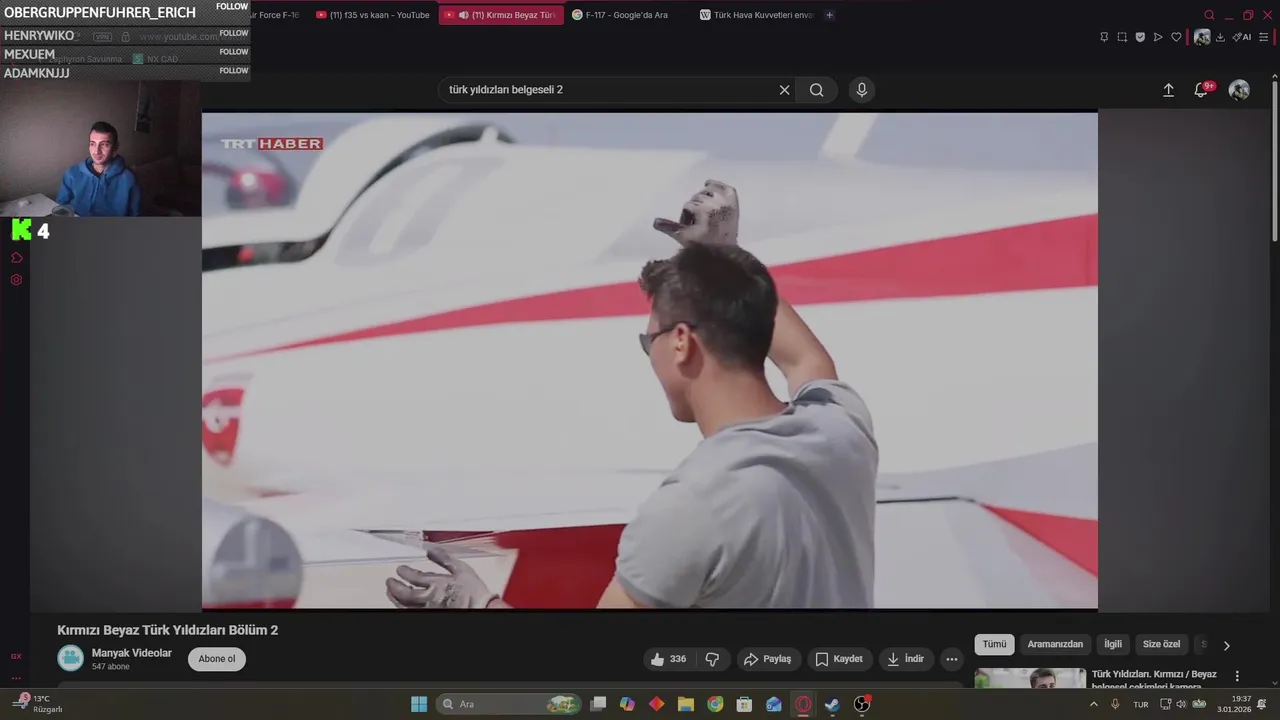1280x720 pixels.
Task: Follow ADAMKNJJJ in overlay
Action: pyautogui.click(x=234, y=71)
